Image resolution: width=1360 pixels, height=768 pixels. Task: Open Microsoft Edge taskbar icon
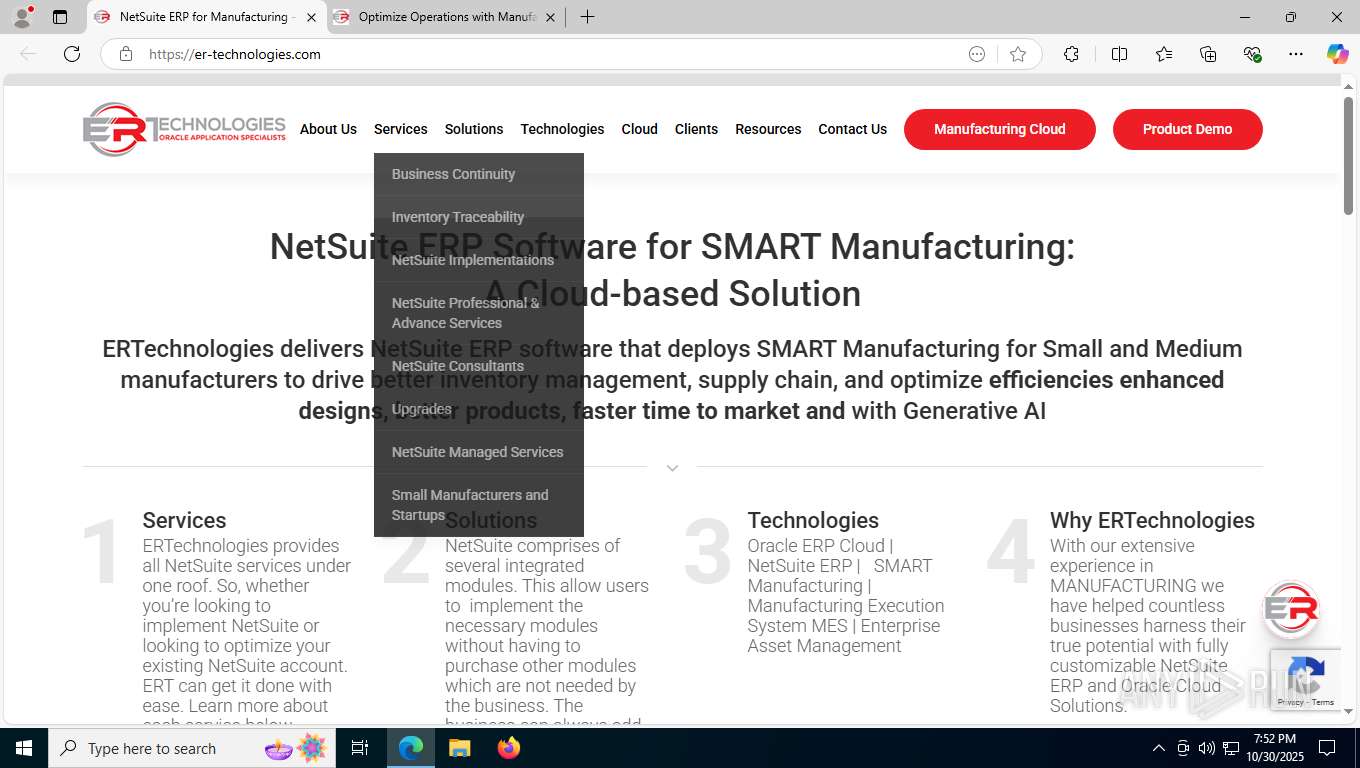(411, 748)
